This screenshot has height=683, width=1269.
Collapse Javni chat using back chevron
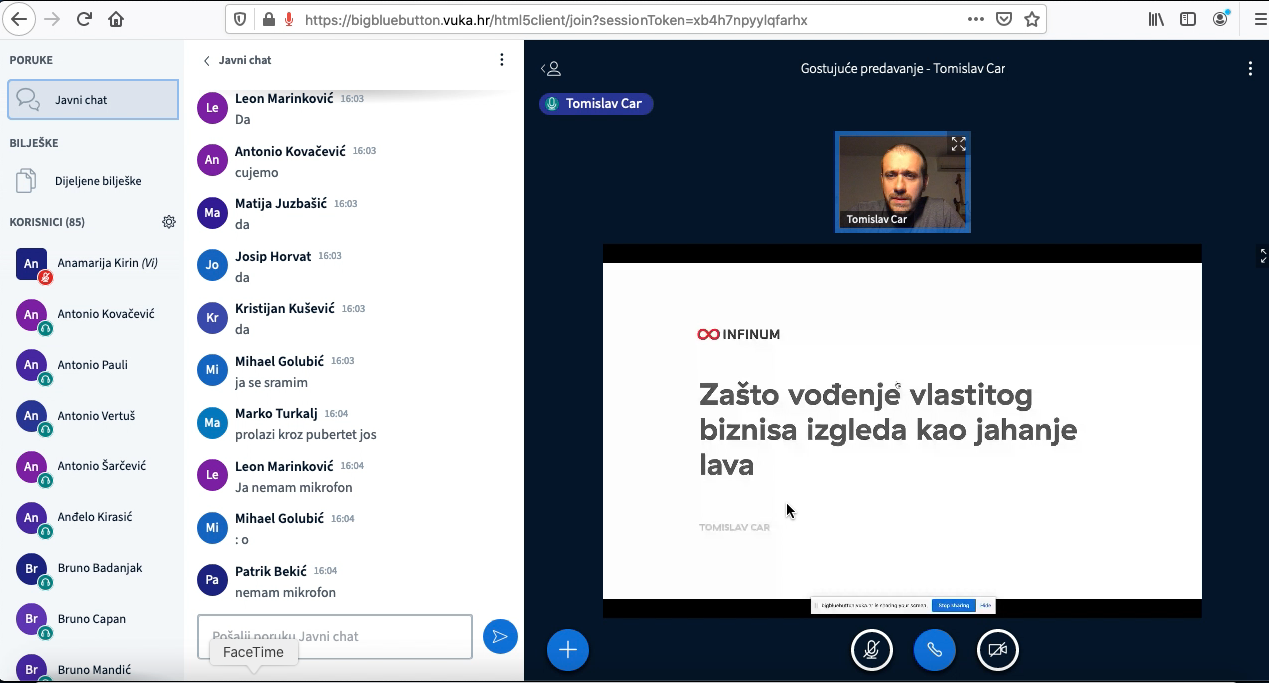pos(207,61)
